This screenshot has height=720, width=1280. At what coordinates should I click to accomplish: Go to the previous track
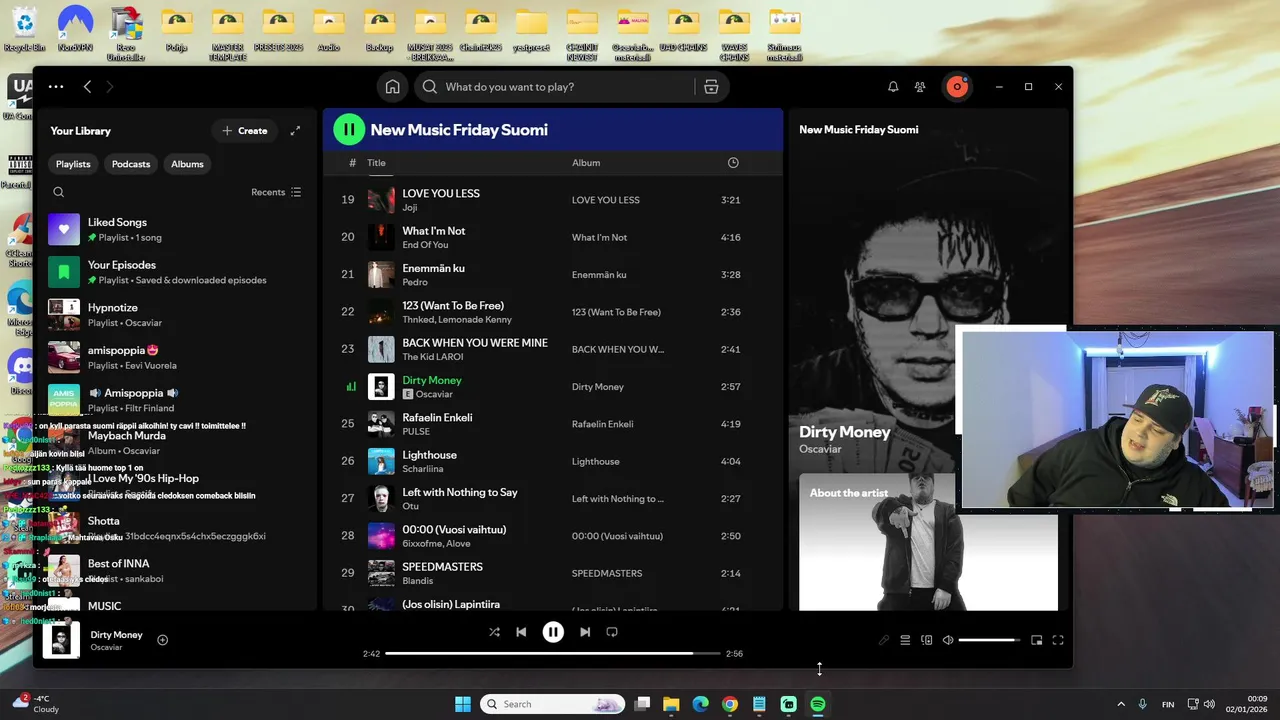point(521,632)
